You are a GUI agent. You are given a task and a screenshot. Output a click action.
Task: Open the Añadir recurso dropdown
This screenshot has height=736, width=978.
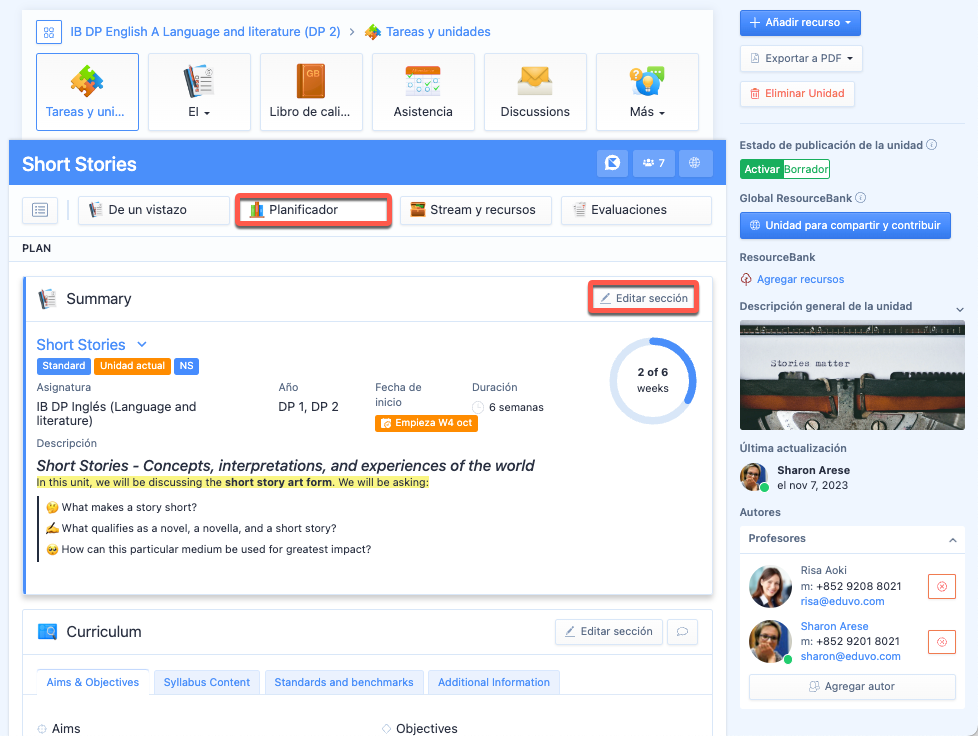[800, 22]
